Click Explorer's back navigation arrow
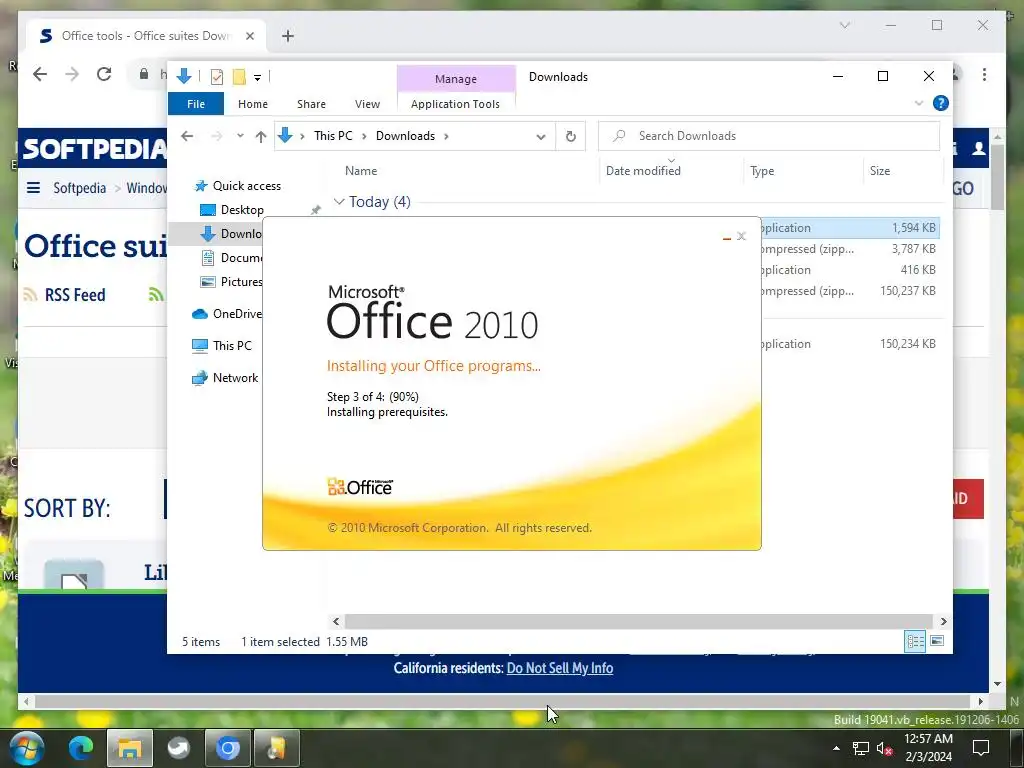 [x=187, y=136]
